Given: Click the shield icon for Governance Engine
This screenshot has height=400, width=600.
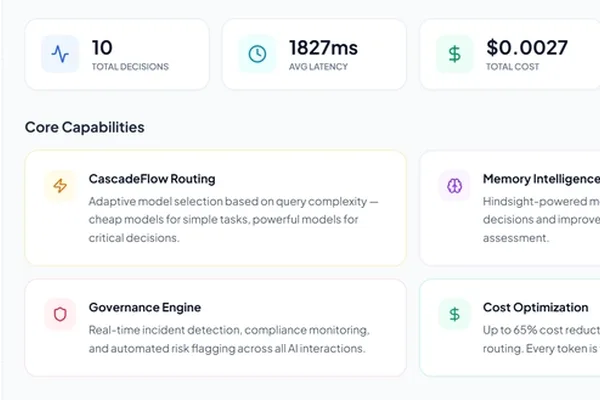Looking at the screenshot, I should click(x=60, y=314).
